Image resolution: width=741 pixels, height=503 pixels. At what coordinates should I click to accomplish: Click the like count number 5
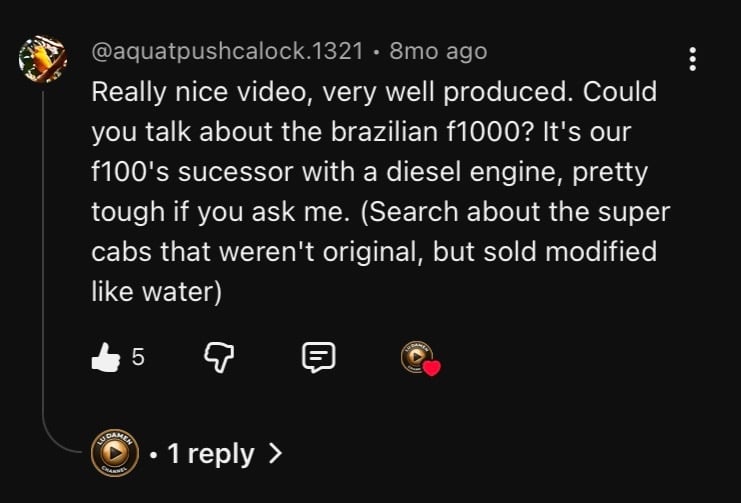138,357
